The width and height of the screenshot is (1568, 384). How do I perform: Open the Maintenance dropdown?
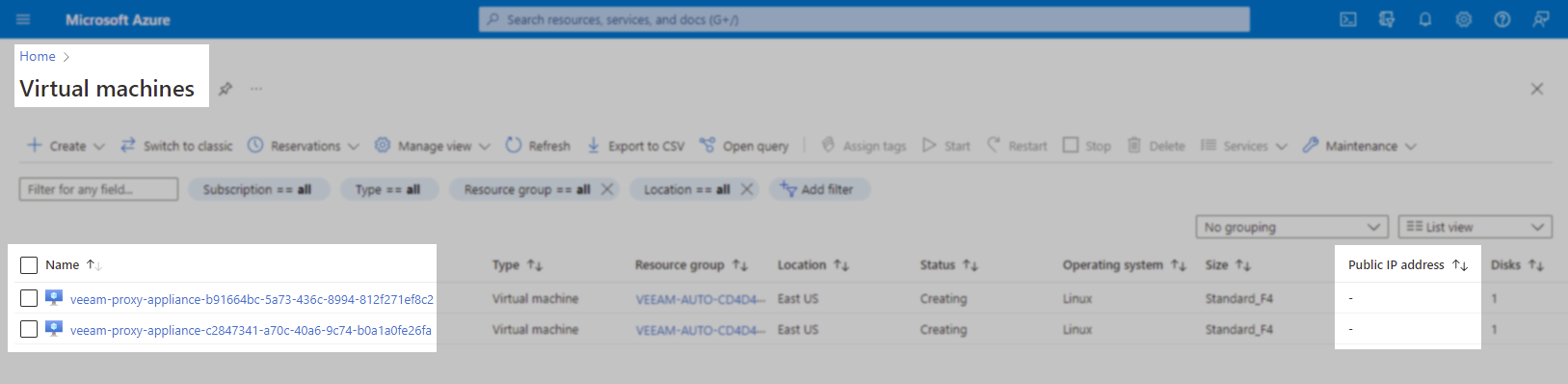click(x=1360, y=146)
